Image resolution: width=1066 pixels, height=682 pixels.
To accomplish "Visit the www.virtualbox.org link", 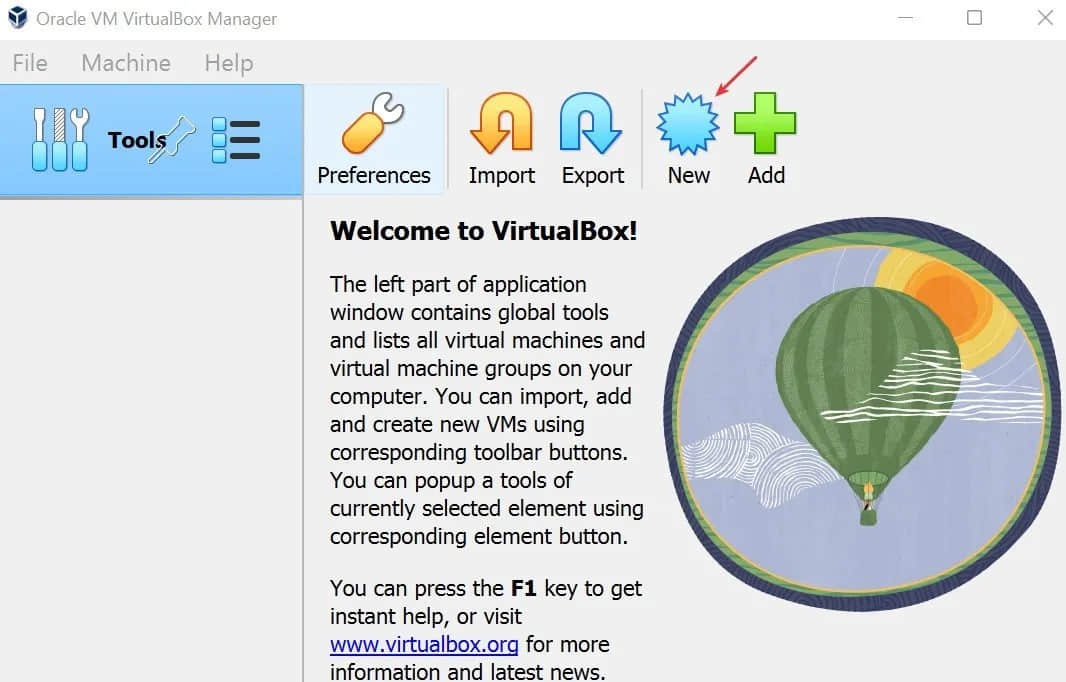I will 424,644.
